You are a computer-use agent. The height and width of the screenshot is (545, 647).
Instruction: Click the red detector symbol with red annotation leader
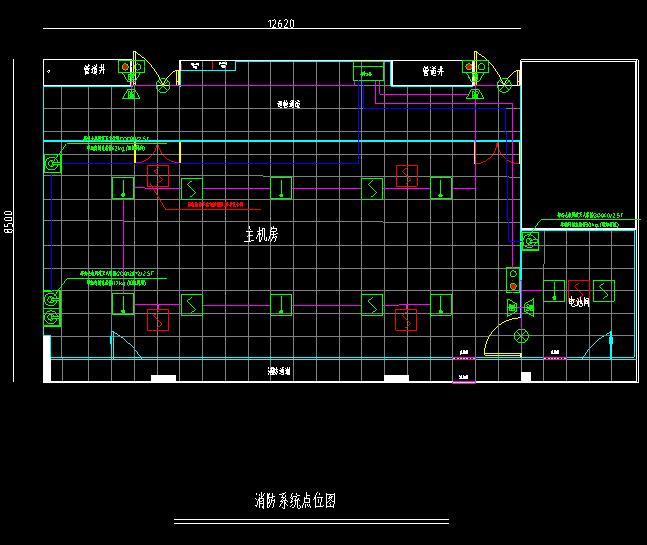[158, 176]
